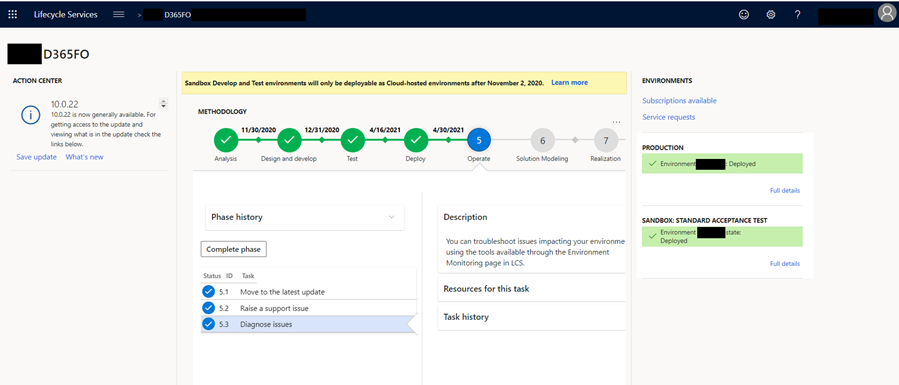Image resolution: width=899 pixels, height=385 pixels.
Task: Click the 11/30/2020 milestone date
Action: (258, 129)
